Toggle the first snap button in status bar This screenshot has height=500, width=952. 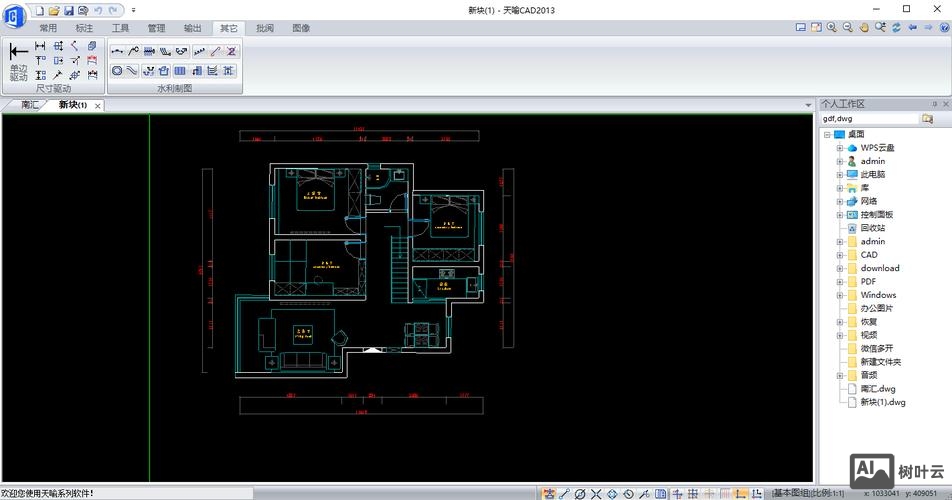coord(549,493)
